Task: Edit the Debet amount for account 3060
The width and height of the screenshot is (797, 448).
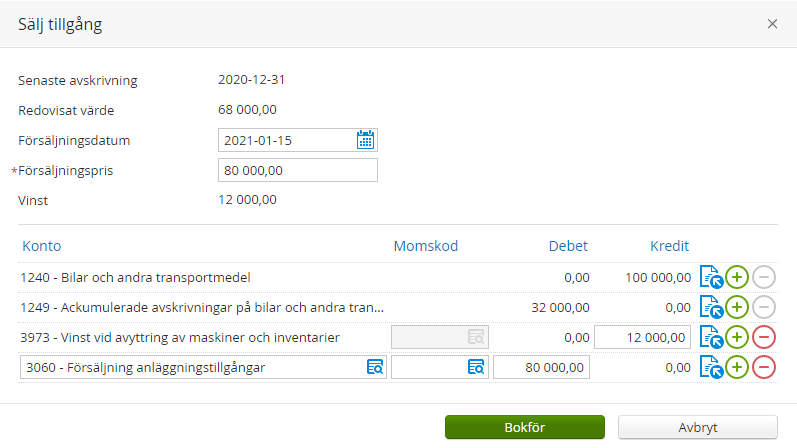Action: [x=540, y=368]
